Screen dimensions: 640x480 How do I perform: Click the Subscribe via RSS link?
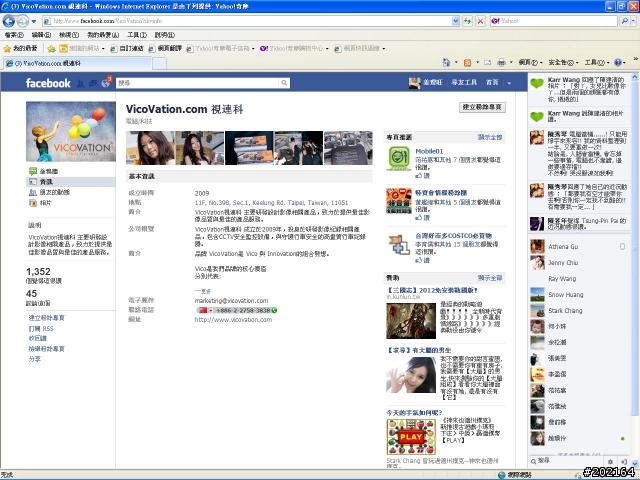41,329
